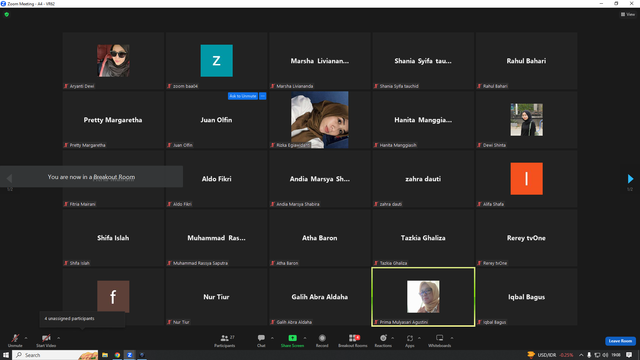Click the Zoom taskbar icon

pos(129,355)
